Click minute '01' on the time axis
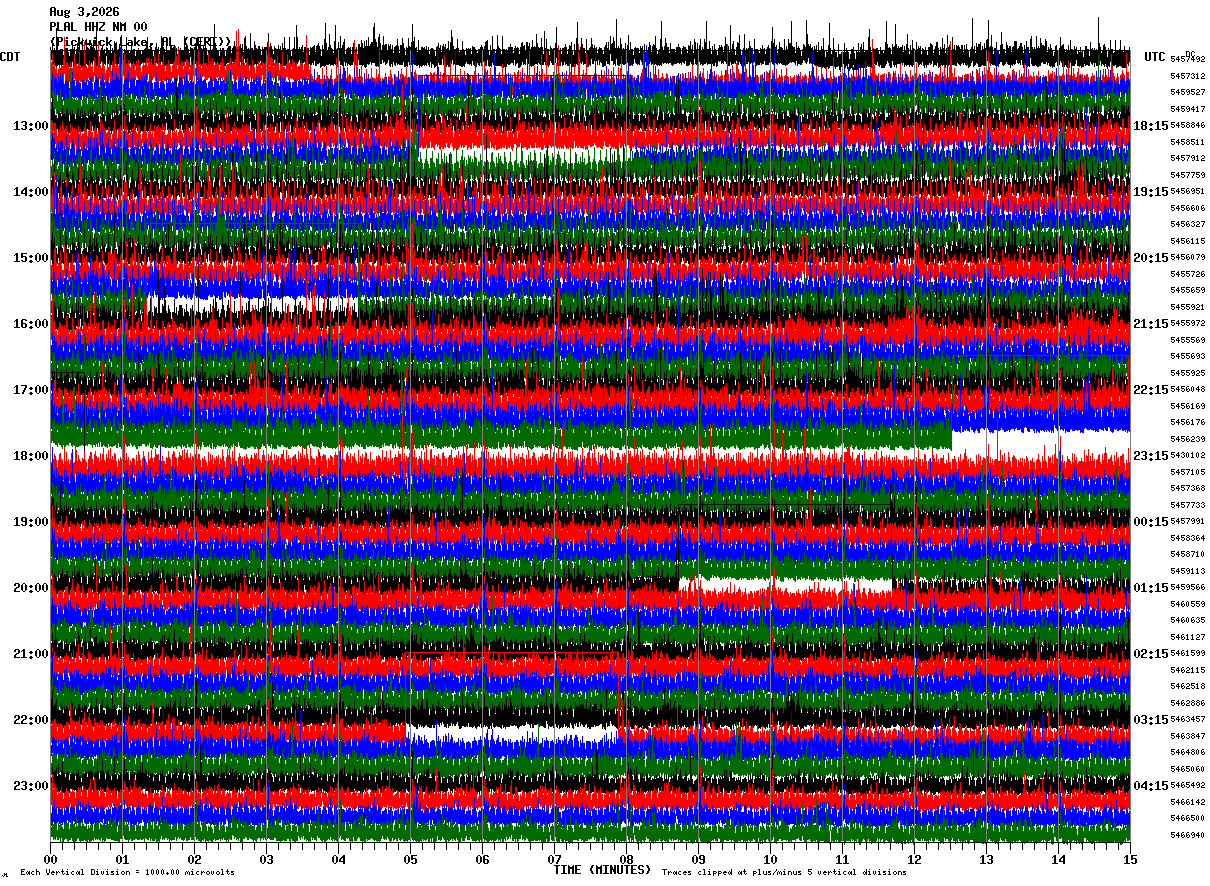 coord(122,859)
